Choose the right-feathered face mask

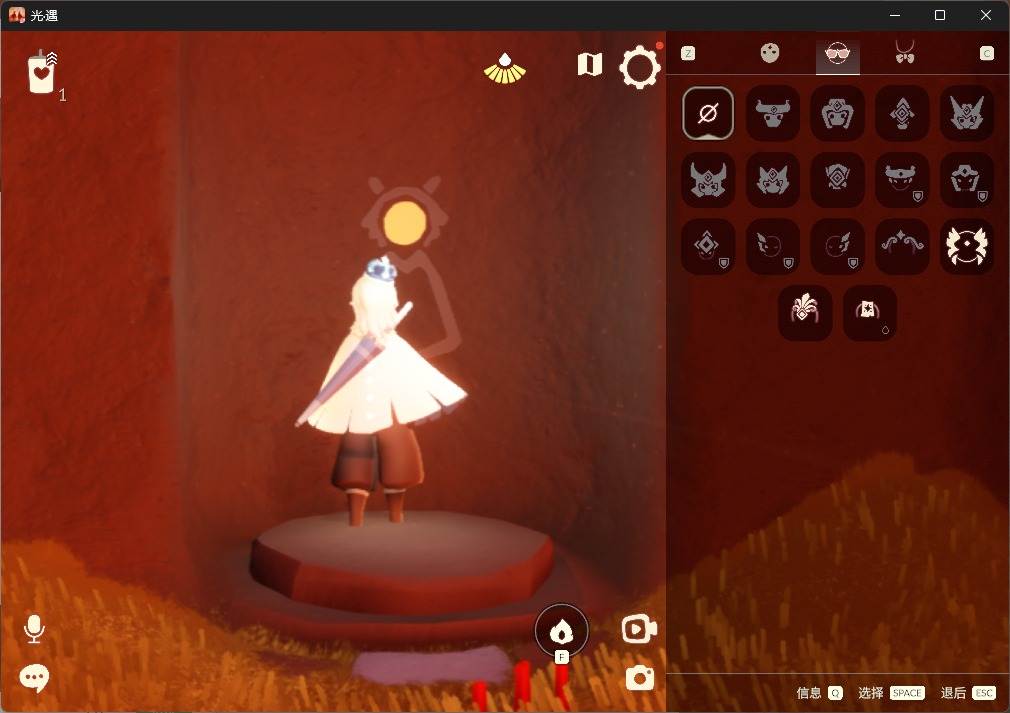[x=837, y=246]
